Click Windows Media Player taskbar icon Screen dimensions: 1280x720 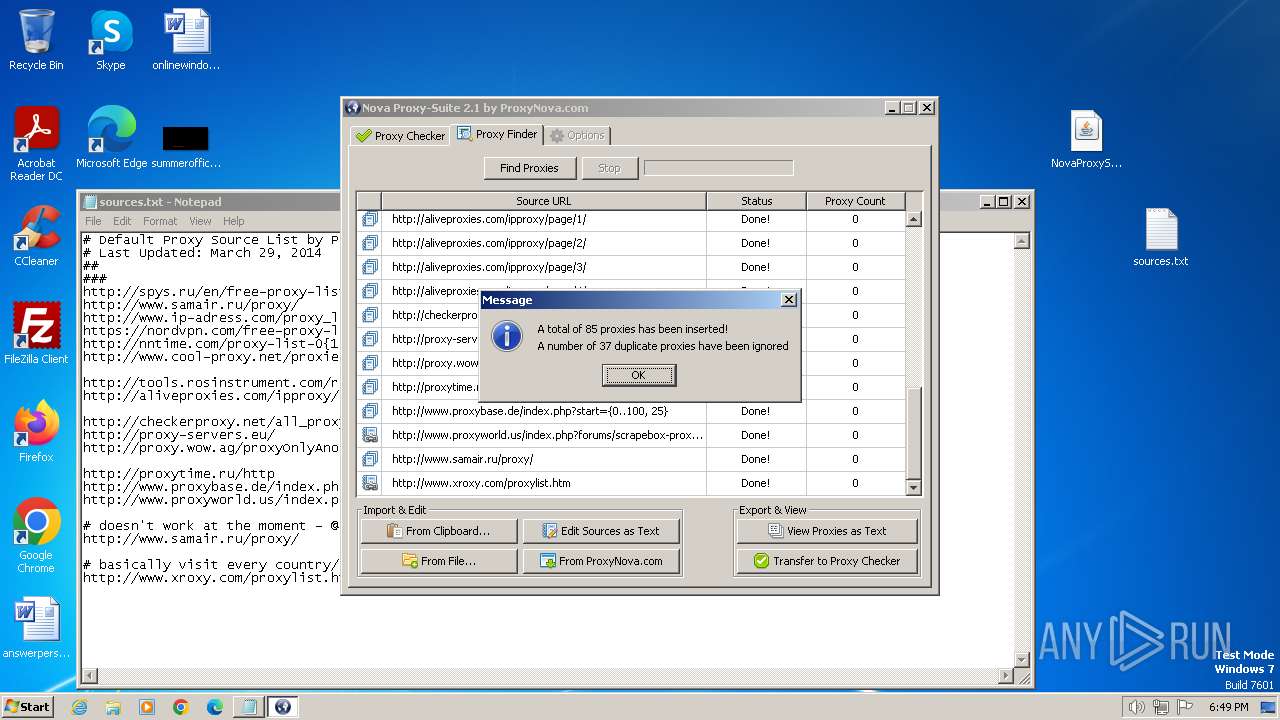point(147,707)
